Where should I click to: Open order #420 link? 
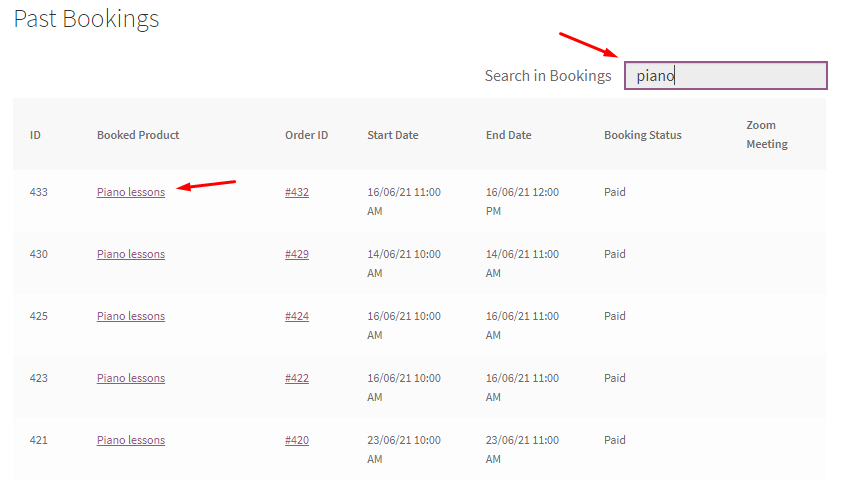tap(297, 440)
